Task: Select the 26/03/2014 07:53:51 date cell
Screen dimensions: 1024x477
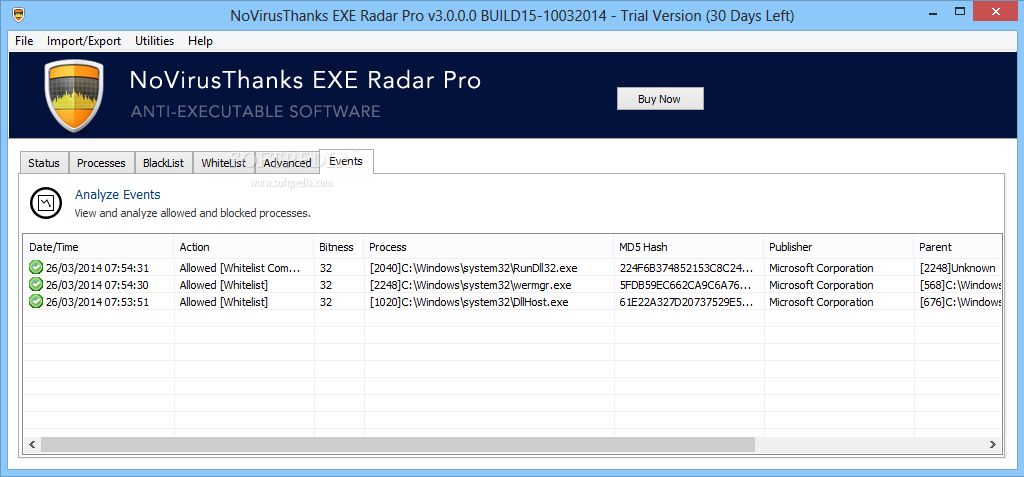Action: [97, 302]
